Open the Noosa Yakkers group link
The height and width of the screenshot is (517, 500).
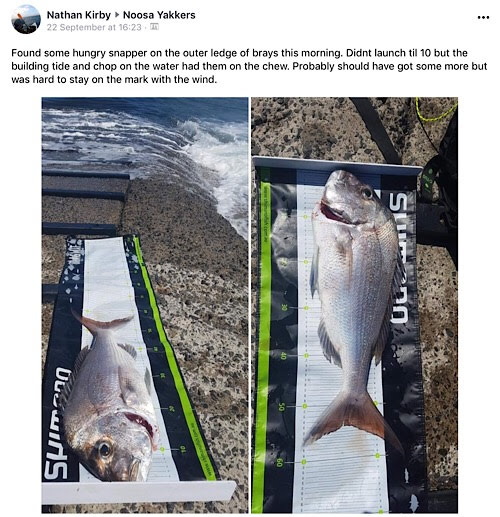click(159, 15)
